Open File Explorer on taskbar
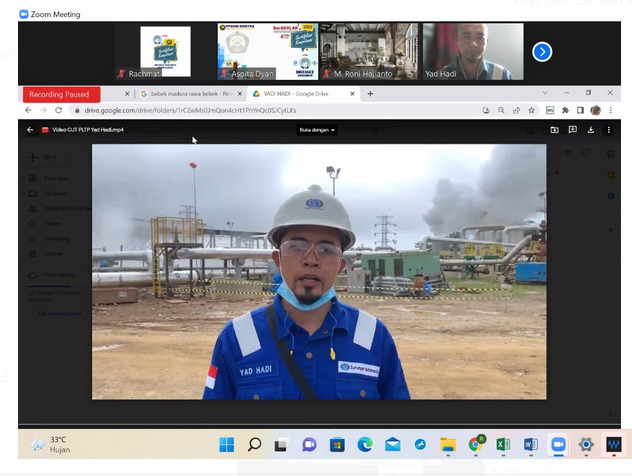The image size is (632, 476). click(x=448, y=445)
